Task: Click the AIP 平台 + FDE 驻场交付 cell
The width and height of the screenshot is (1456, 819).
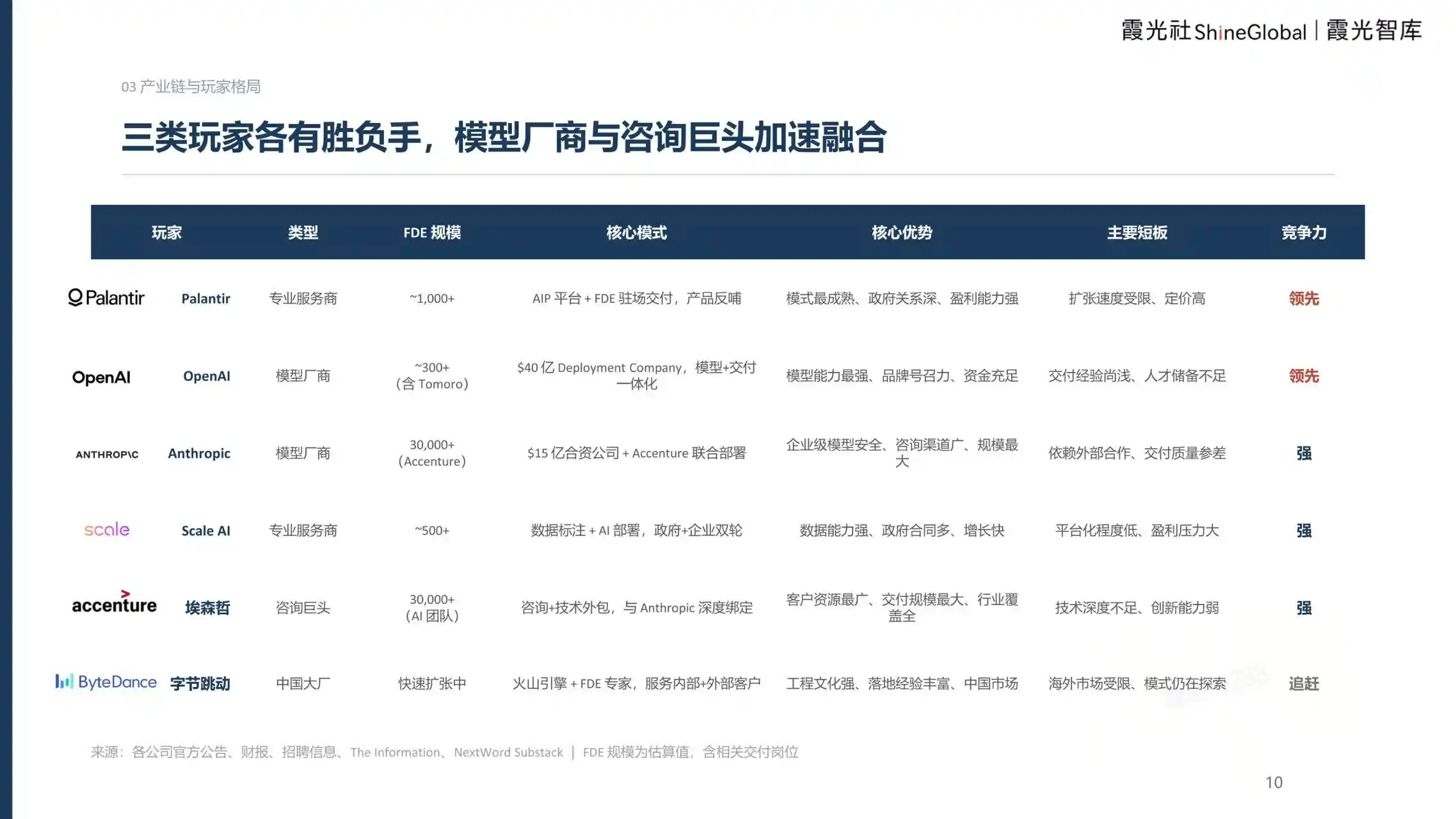Action: click(637, 298)
